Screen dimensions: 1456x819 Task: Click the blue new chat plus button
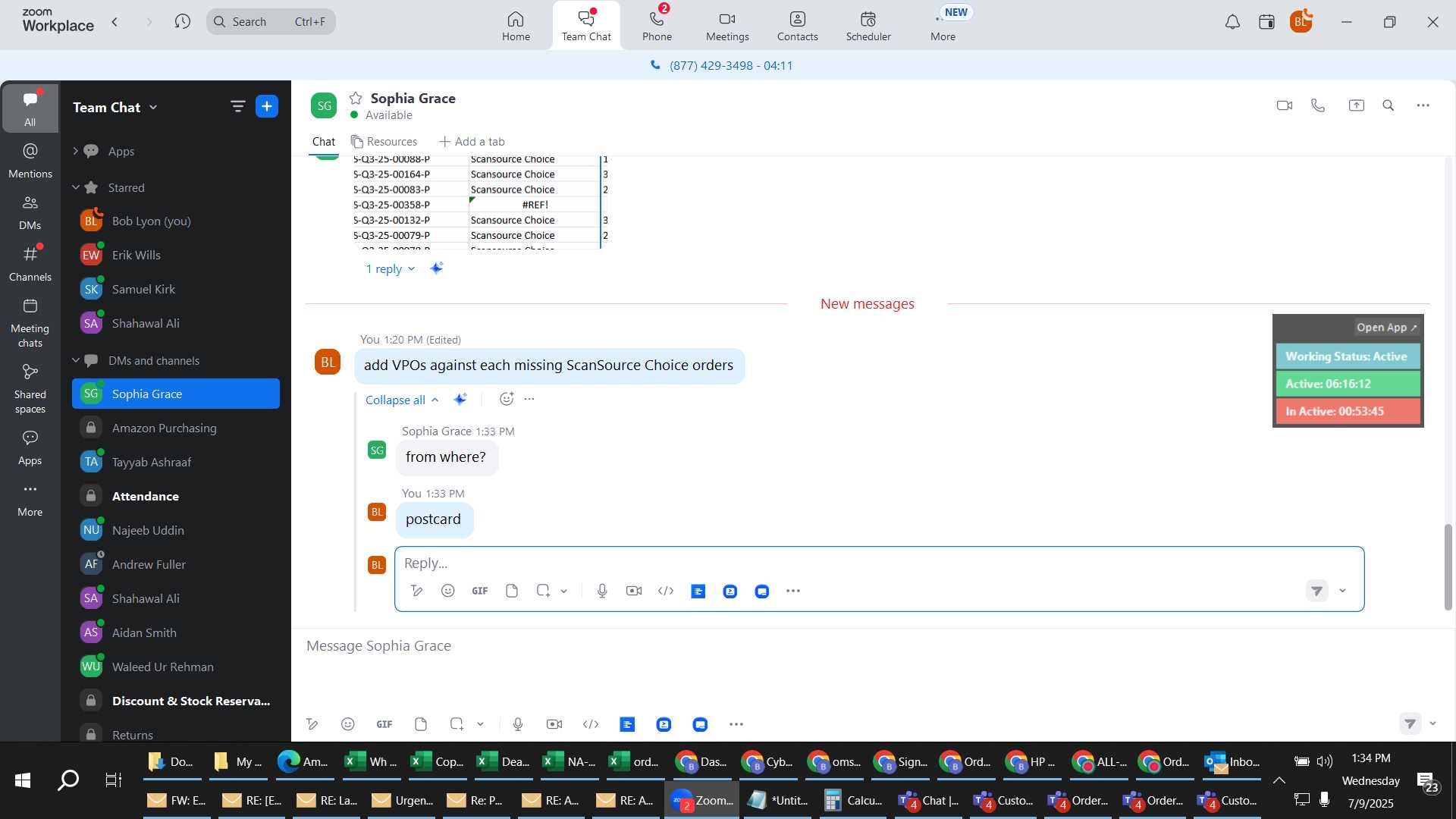[x=267, y=106]
